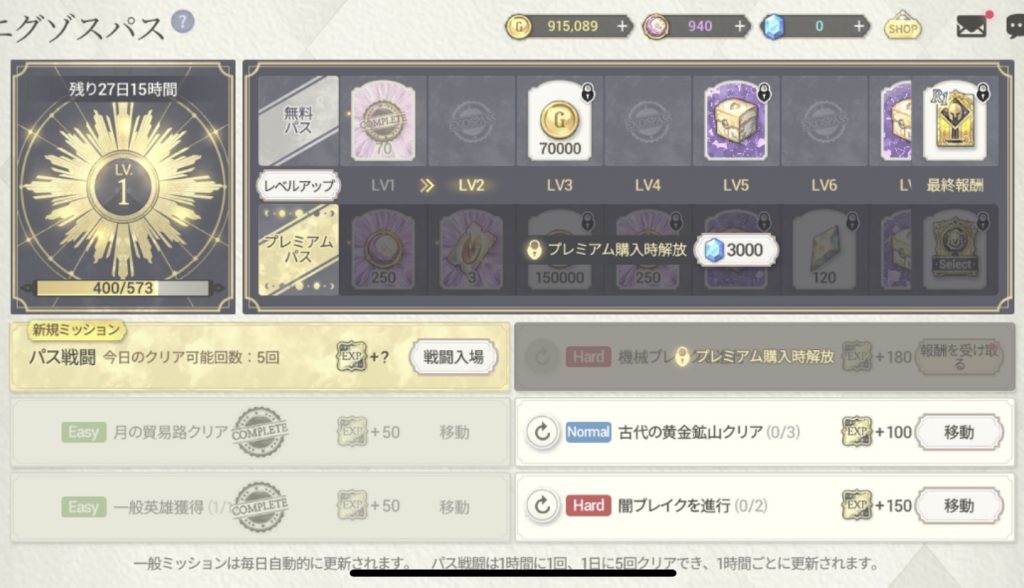Refresh the Hard dark break mission
Image resolution: width=1024 pixels, height=588 pixels.
[x=542, y=505]
